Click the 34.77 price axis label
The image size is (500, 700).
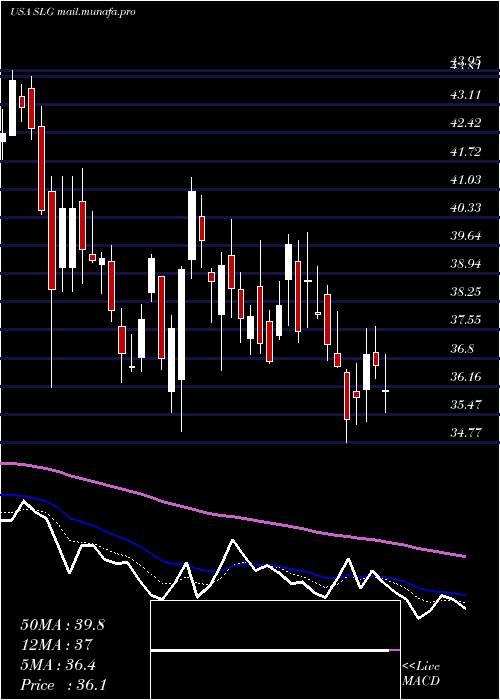pos(466,433)
